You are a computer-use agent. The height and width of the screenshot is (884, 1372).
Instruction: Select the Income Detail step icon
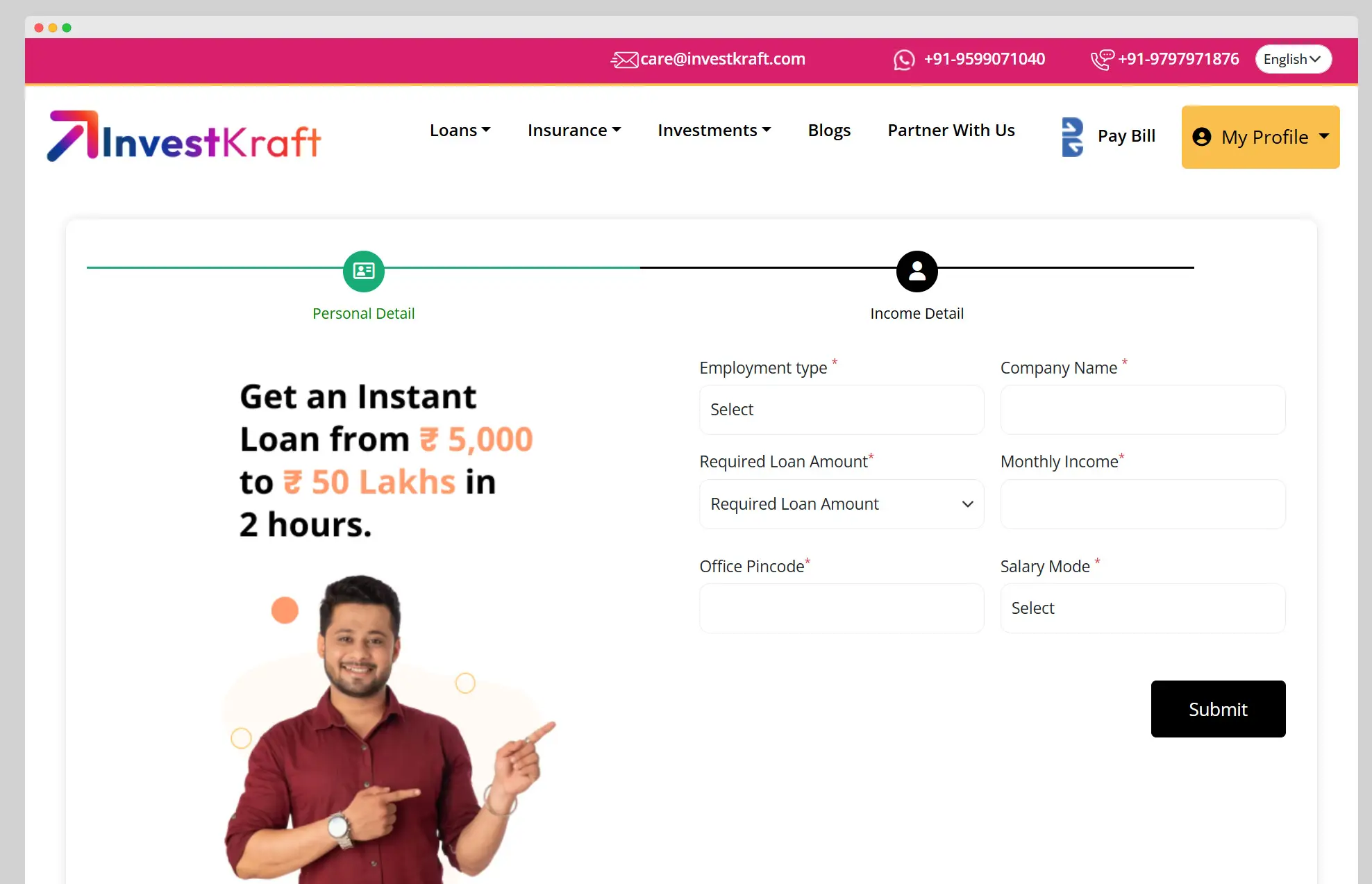coord(917,272)
